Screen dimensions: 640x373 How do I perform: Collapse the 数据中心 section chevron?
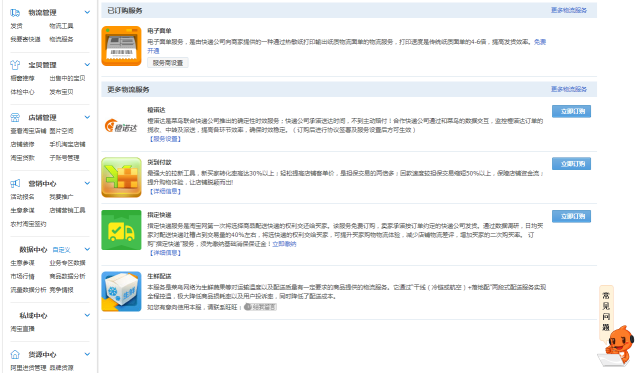point(87,249)
